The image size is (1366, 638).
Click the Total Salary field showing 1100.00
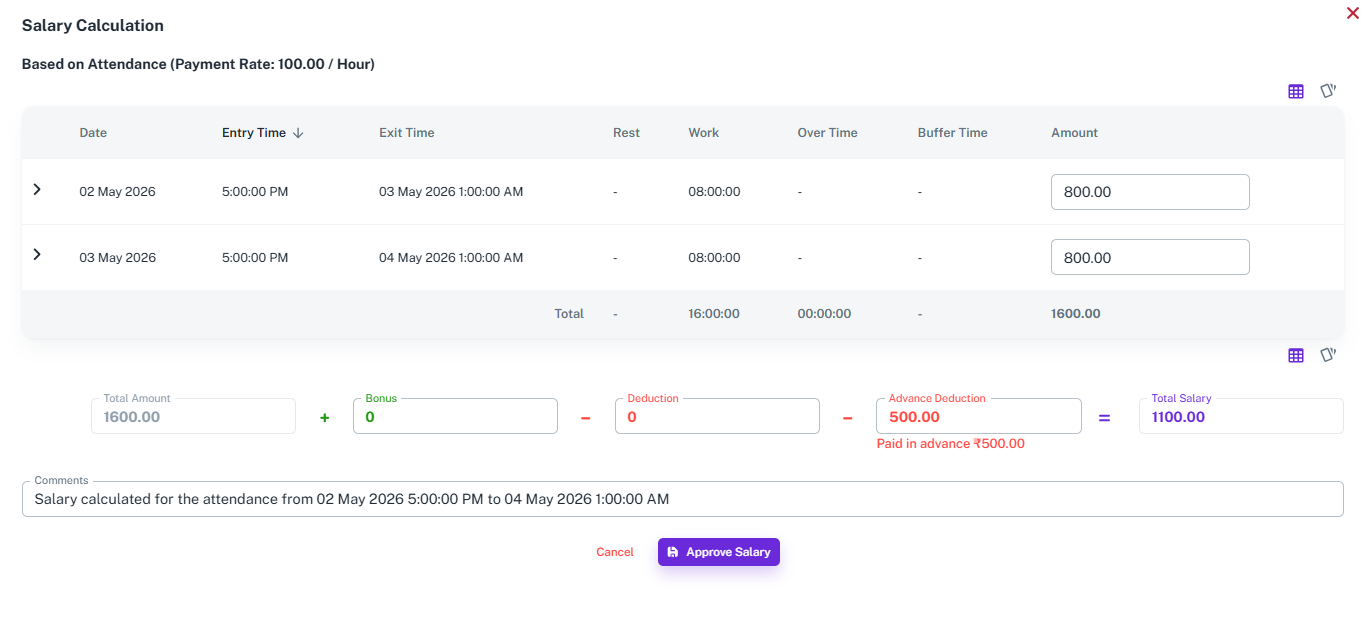coord(1241,416)
